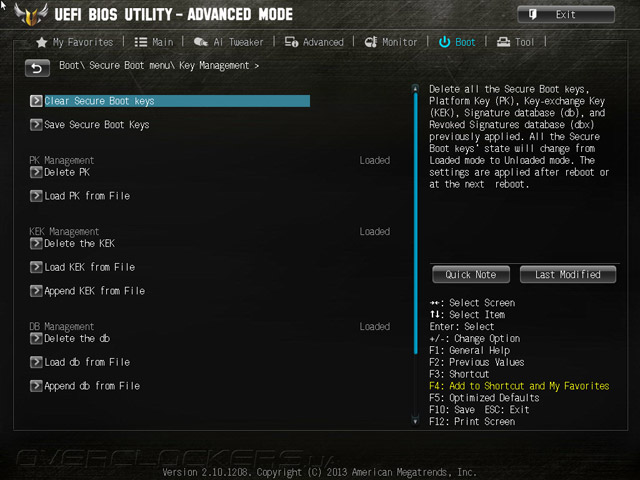
Task: Click the list icon beside Main
Action: pos(141,42)
